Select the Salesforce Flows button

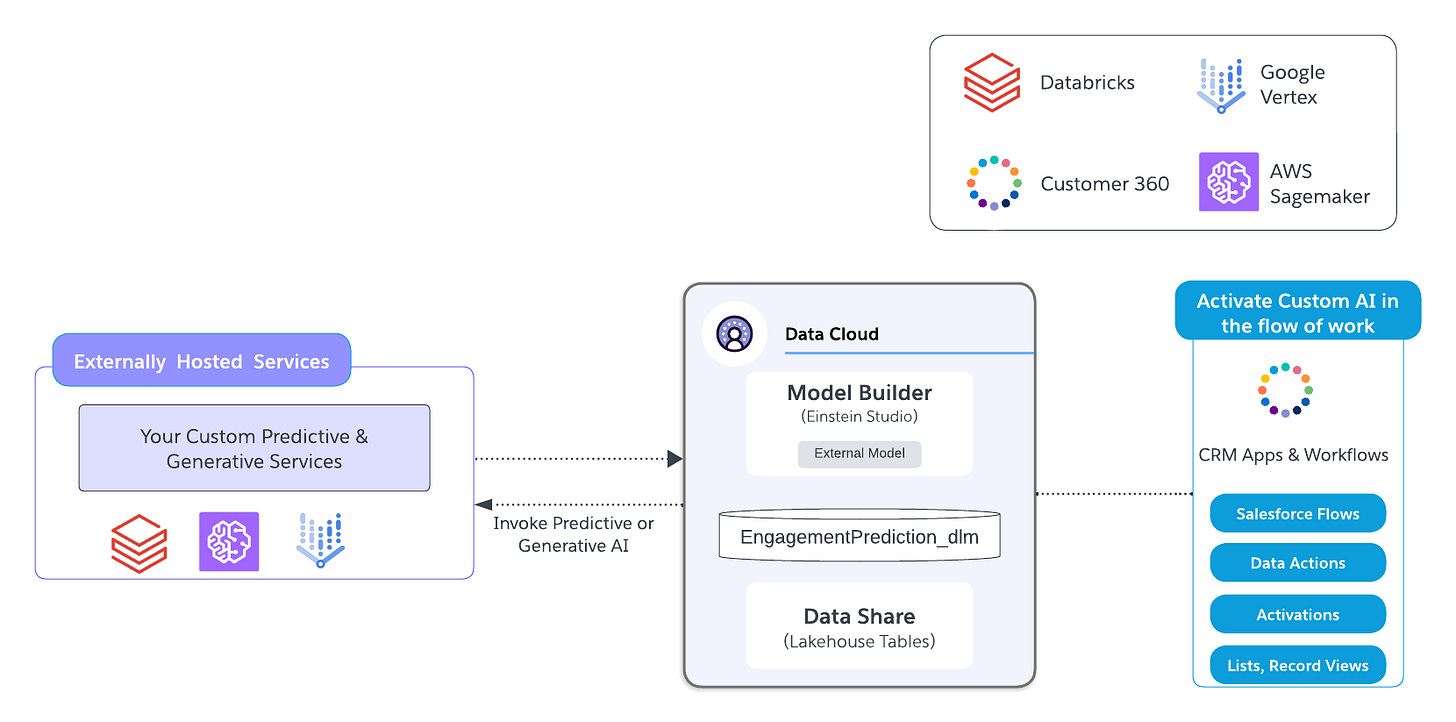pyautogui.click(x=1298, y=513)
